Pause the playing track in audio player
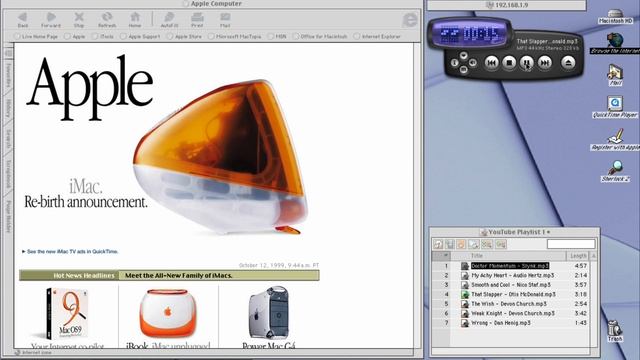Screen dimensions: 640x360 click(527, 62)
